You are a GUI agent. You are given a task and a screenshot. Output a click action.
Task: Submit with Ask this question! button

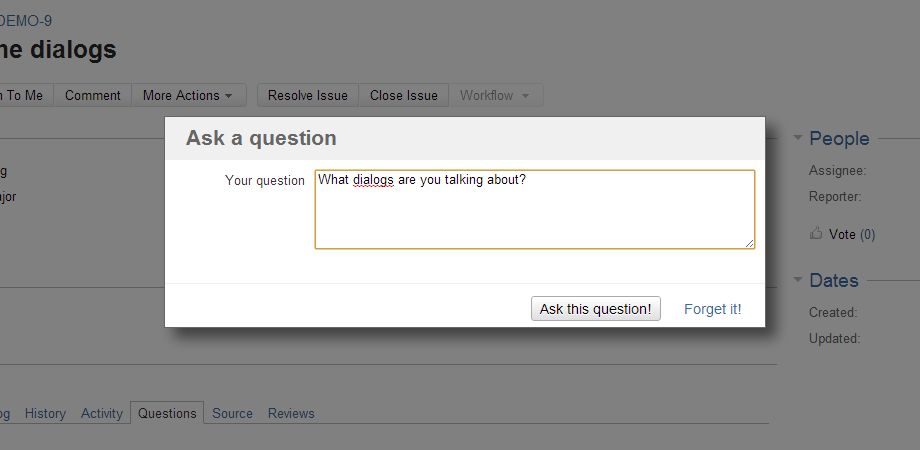(x=595, y=309)
